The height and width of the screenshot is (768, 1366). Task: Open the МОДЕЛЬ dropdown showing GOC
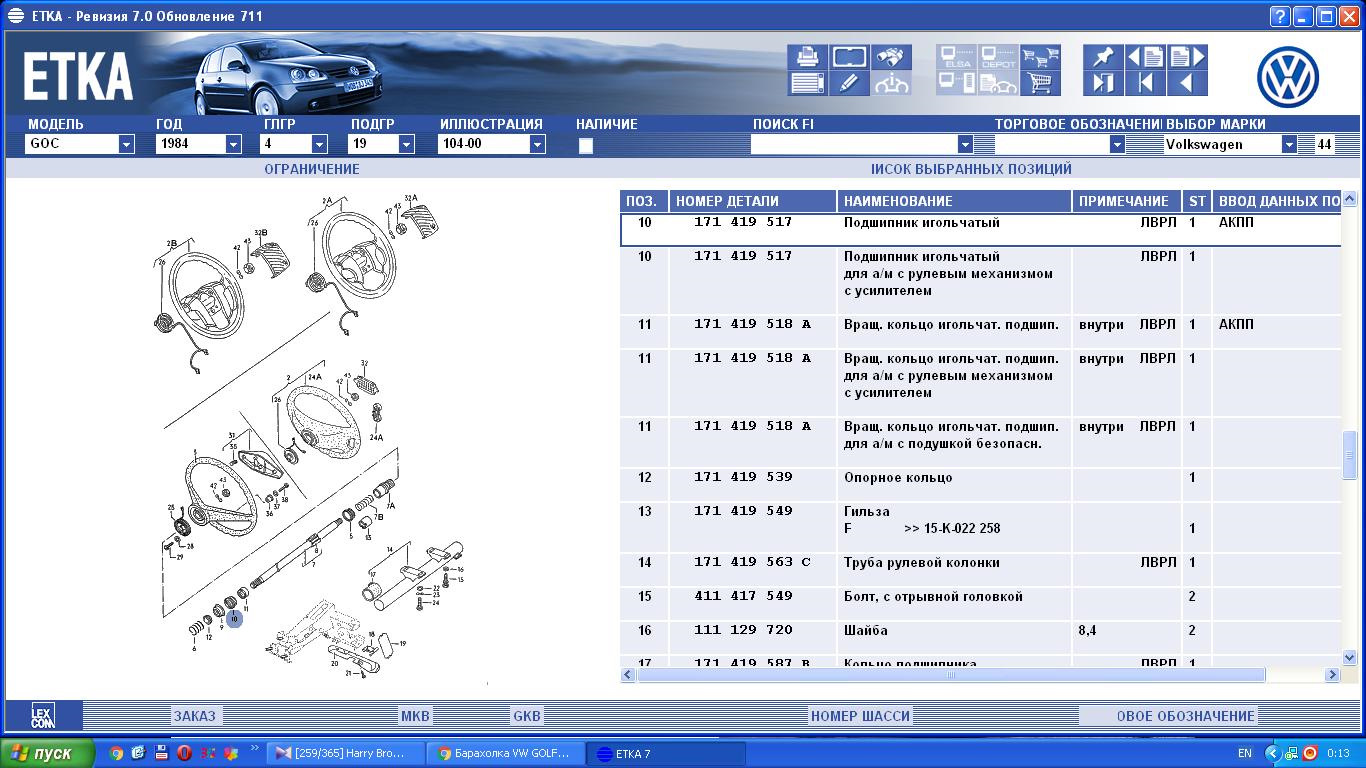126,144
